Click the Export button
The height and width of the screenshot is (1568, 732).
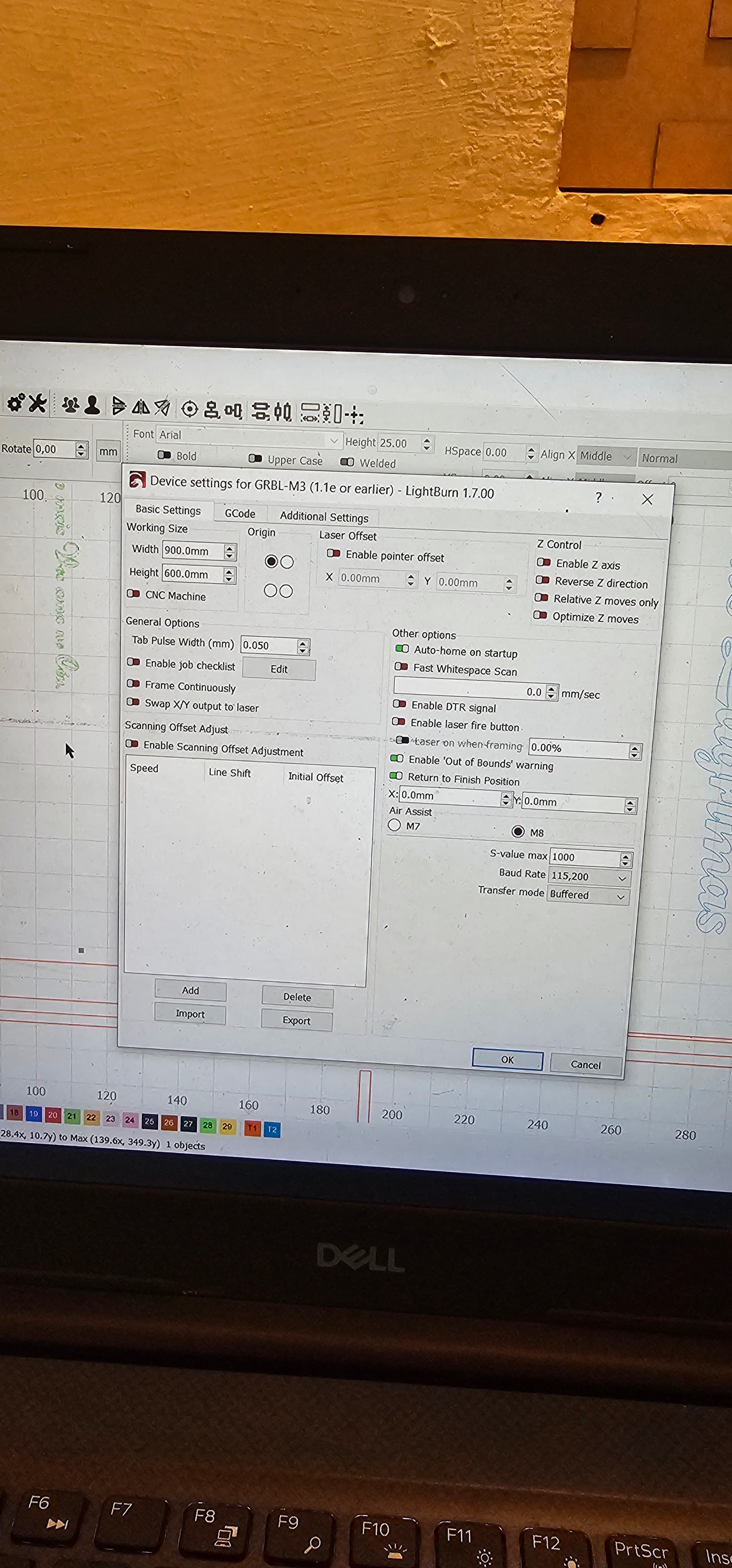pos(296,1020)
